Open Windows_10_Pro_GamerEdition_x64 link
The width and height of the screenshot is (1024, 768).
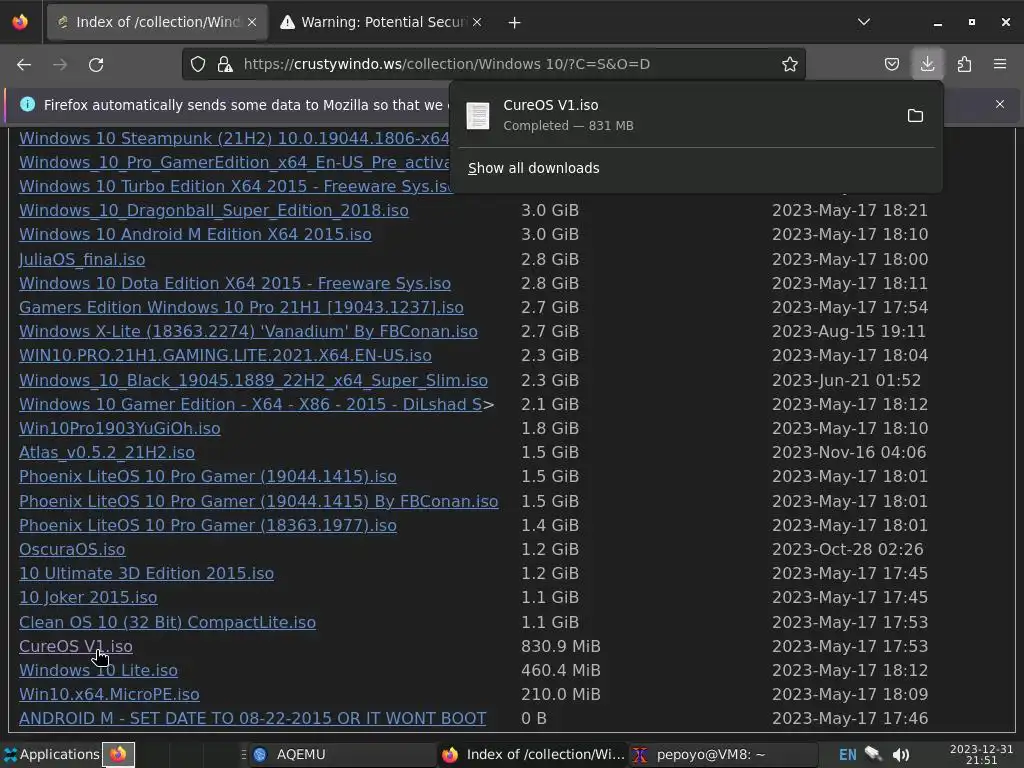tap(234, 162)
